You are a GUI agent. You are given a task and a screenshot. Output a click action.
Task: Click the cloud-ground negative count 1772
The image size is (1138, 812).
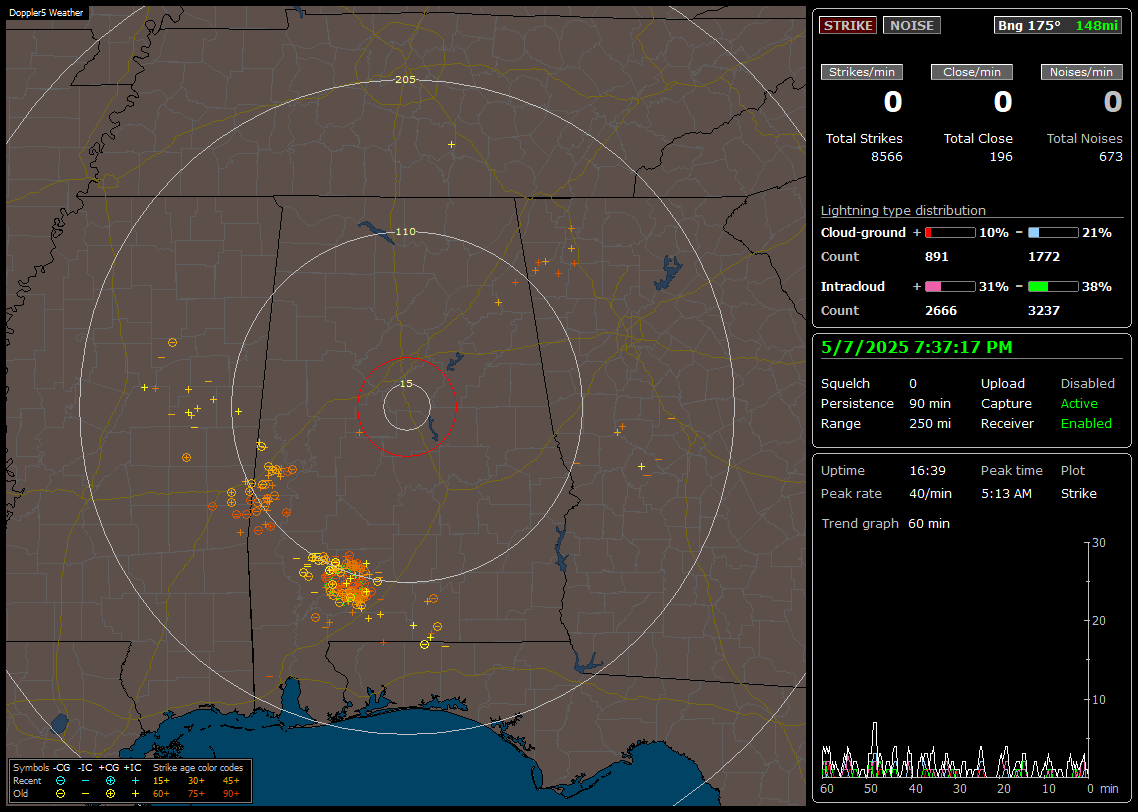(x=1044, y=257)
